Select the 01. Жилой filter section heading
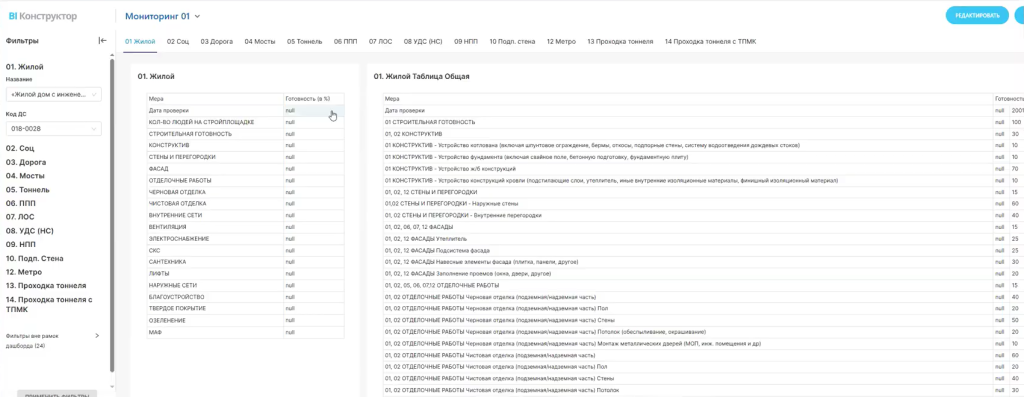1024x397 pixels. coord(25,67)
